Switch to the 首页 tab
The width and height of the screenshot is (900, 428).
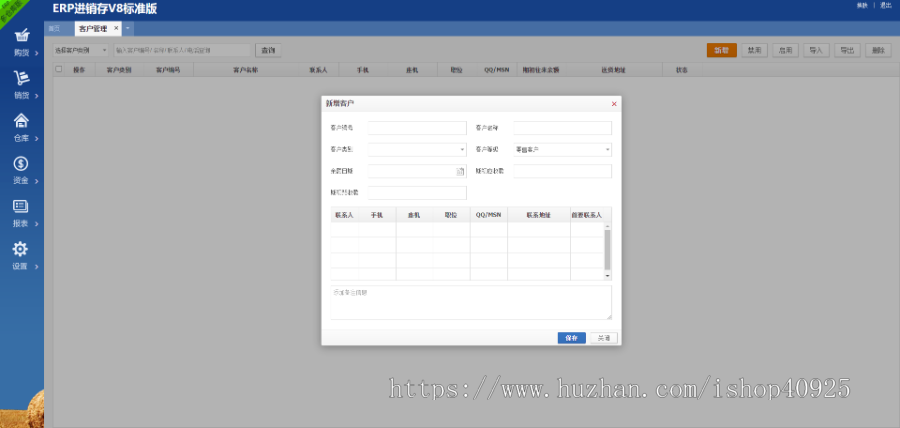tap(55, 28)
